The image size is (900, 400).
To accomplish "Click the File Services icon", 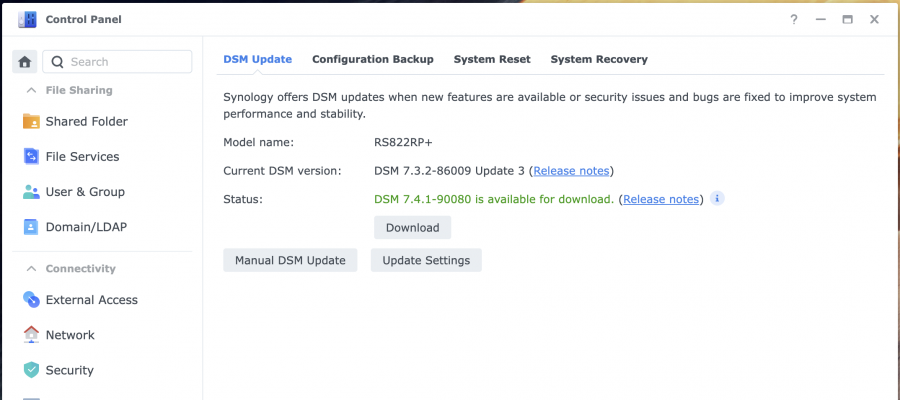I will [31, 157].
